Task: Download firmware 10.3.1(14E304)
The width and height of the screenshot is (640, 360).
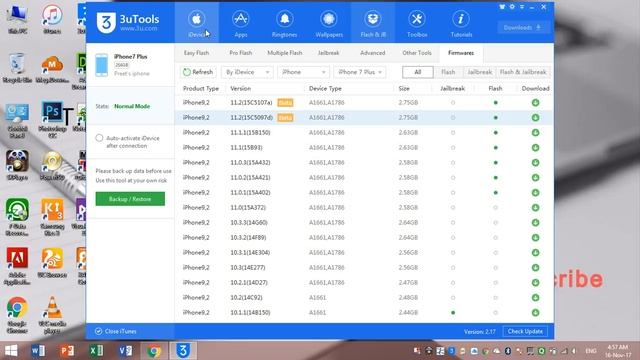Action: (x=535, y=253)
